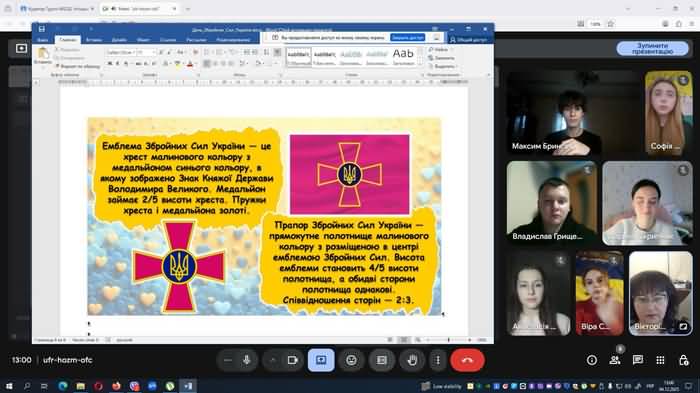Toggle the microphone in Meet
The width and height of the screenshot is (700, 393).
tap(246, 360)
